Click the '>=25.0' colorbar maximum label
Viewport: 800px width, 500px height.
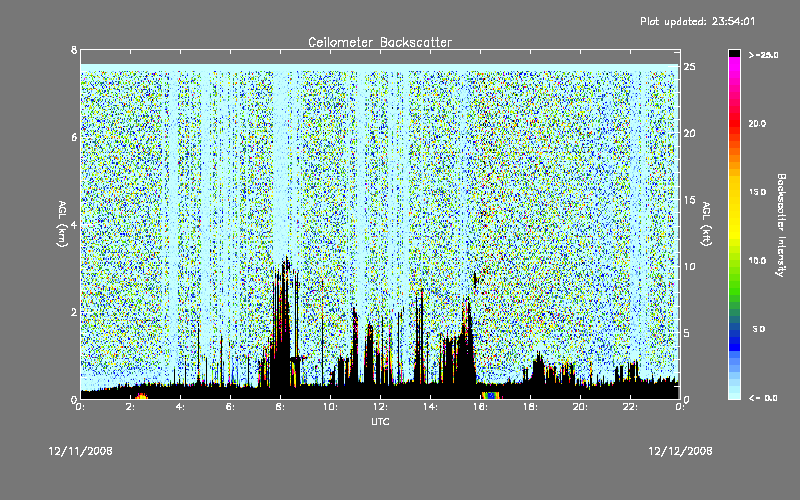click(763, 55)
